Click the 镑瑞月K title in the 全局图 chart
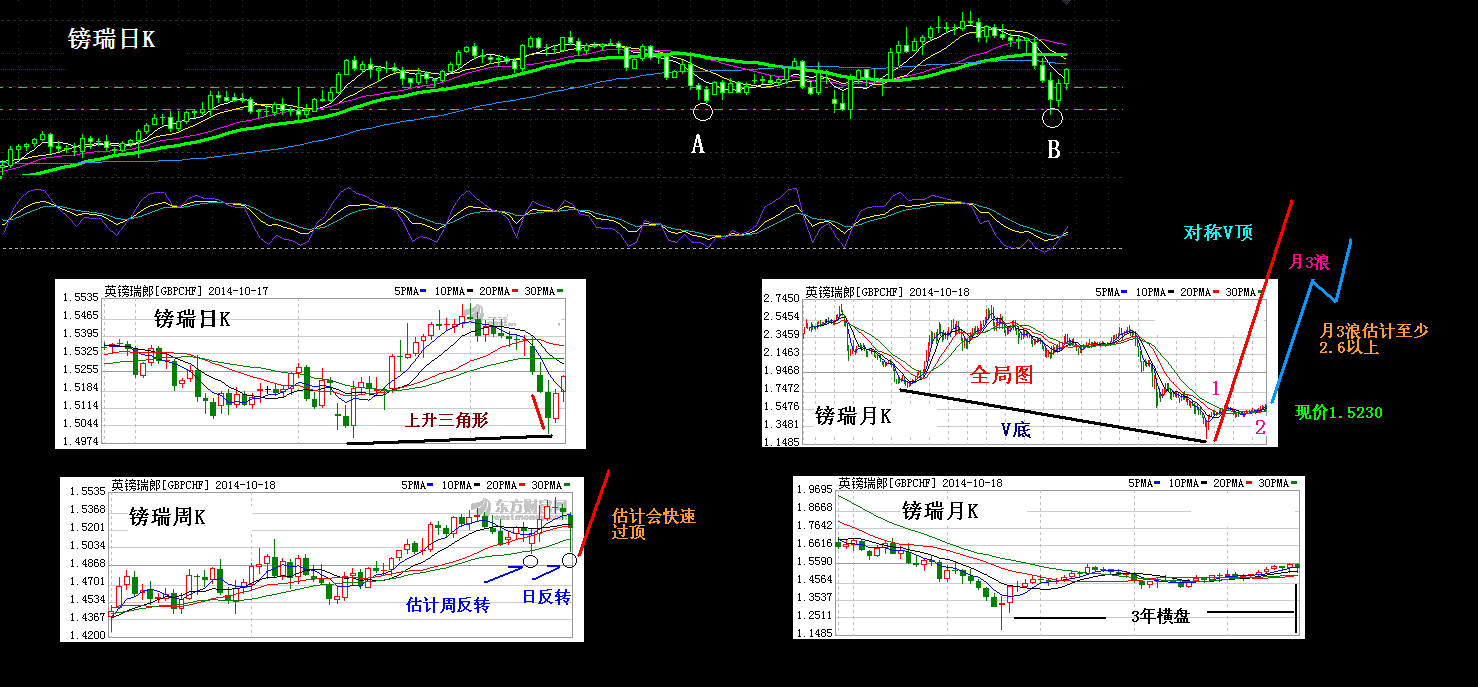The image size is (1478, 687). (854, 415)
